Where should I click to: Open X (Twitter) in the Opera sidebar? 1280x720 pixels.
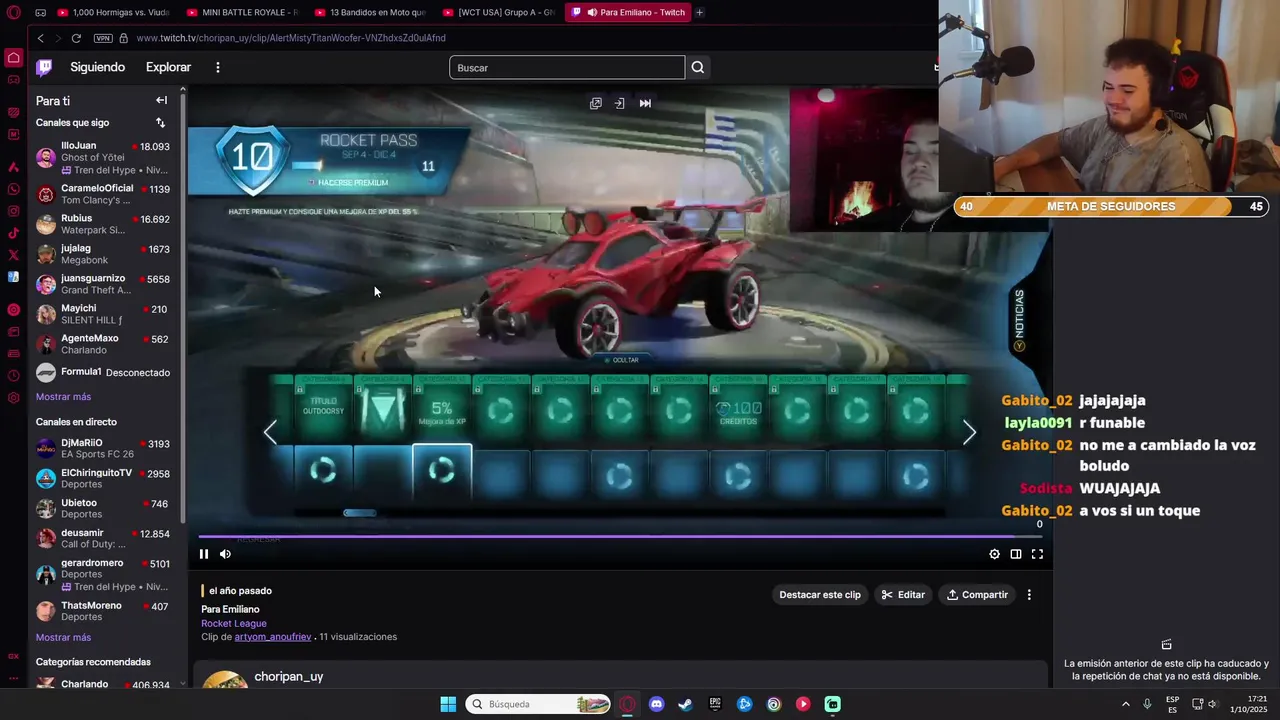point(13,255)
